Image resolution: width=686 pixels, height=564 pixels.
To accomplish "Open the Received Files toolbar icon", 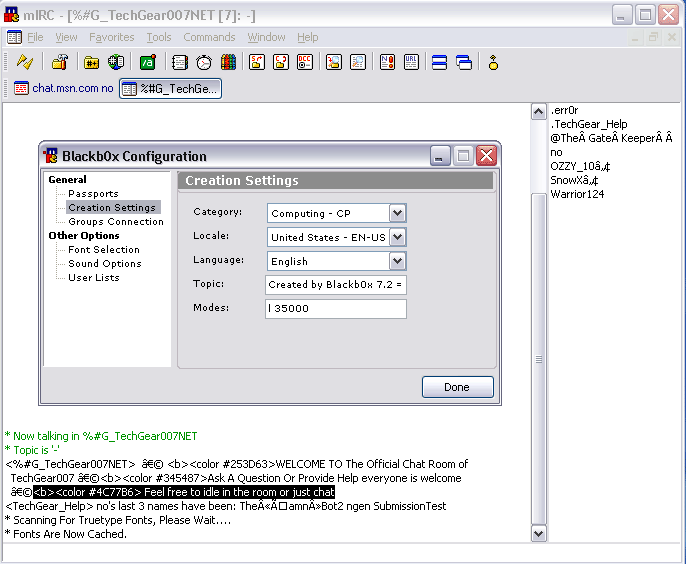I will [334, 62].
